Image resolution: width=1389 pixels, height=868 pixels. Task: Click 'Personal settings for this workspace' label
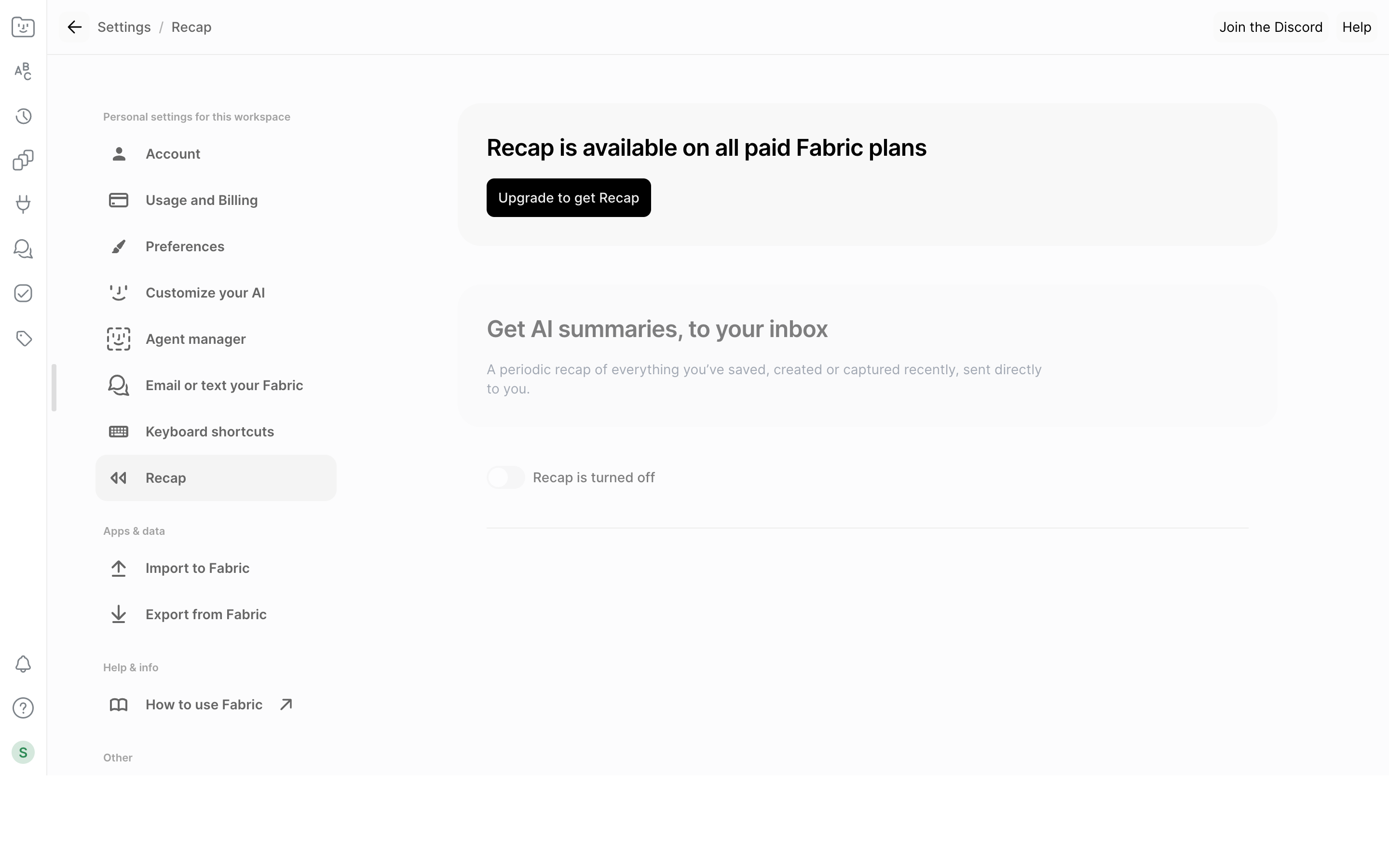point(196,117)
